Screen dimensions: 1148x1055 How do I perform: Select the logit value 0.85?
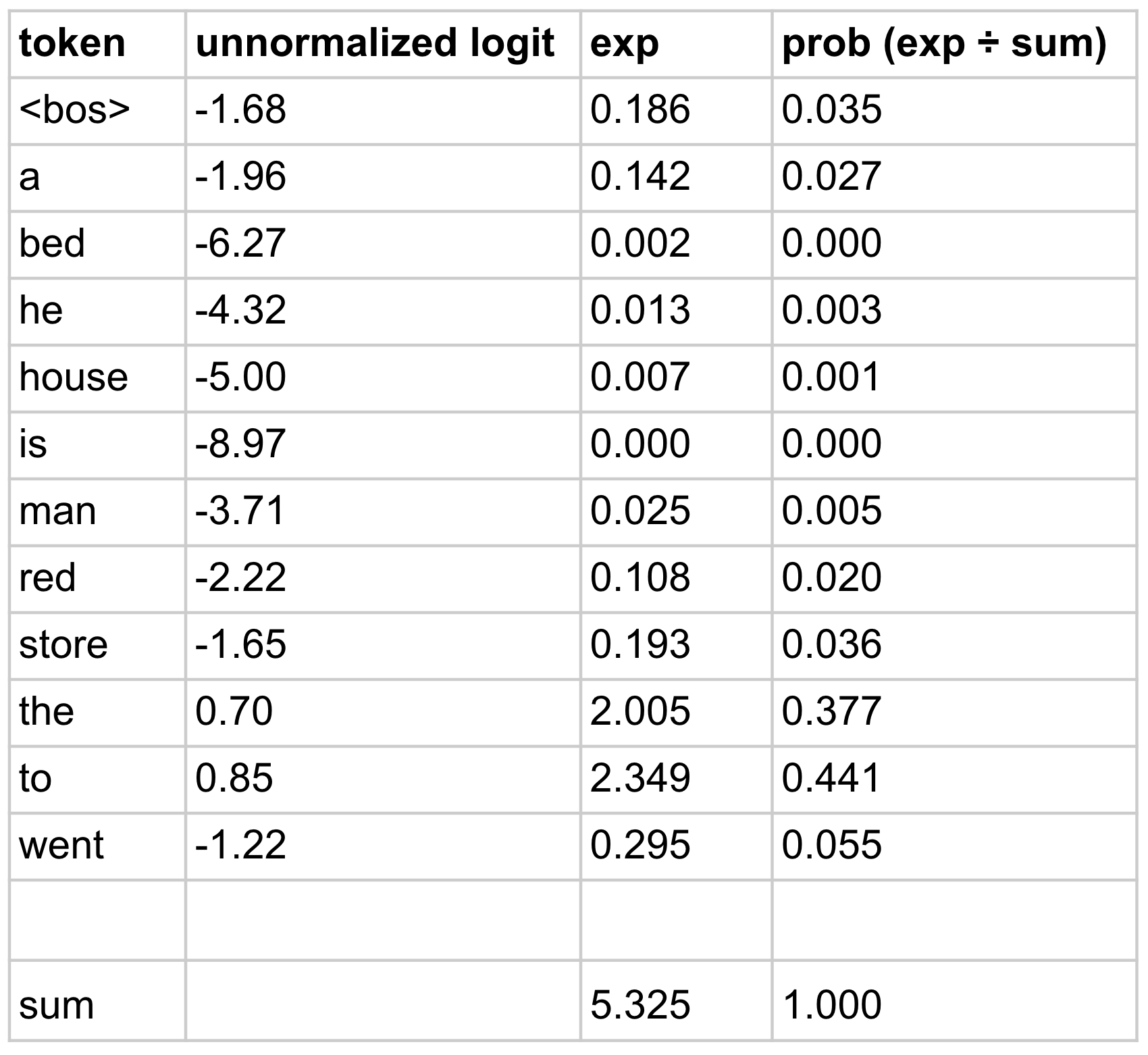[234, 778]
